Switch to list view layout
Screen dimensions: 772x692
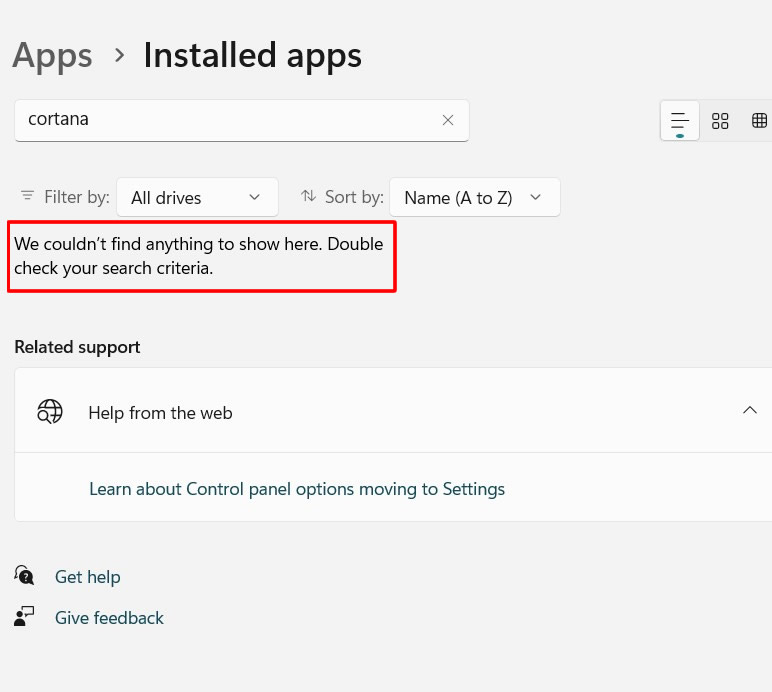680,121
